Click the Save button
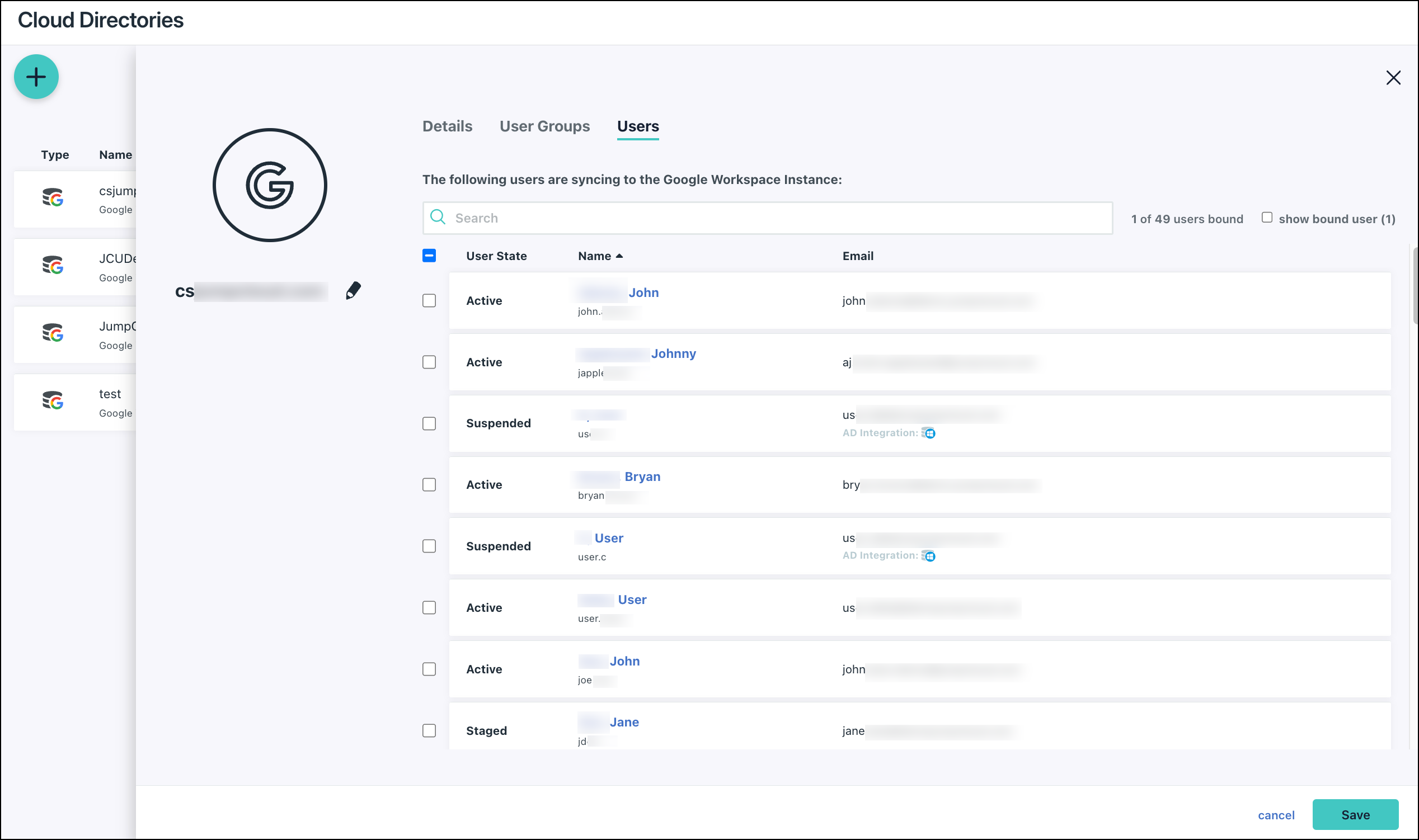 [x=1356, y=814]
